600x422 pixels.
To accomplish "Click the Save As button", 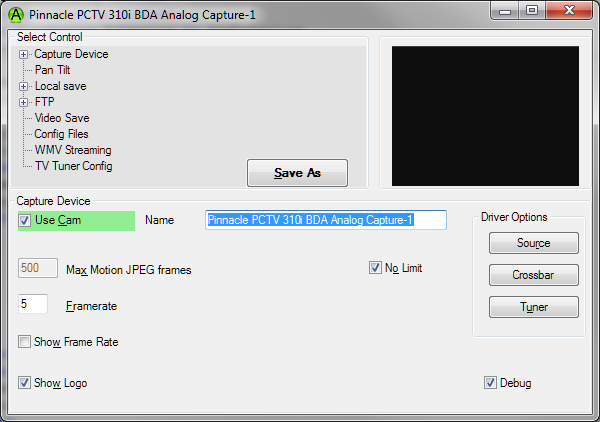I will pyautogui.click(x=297, y=173).
